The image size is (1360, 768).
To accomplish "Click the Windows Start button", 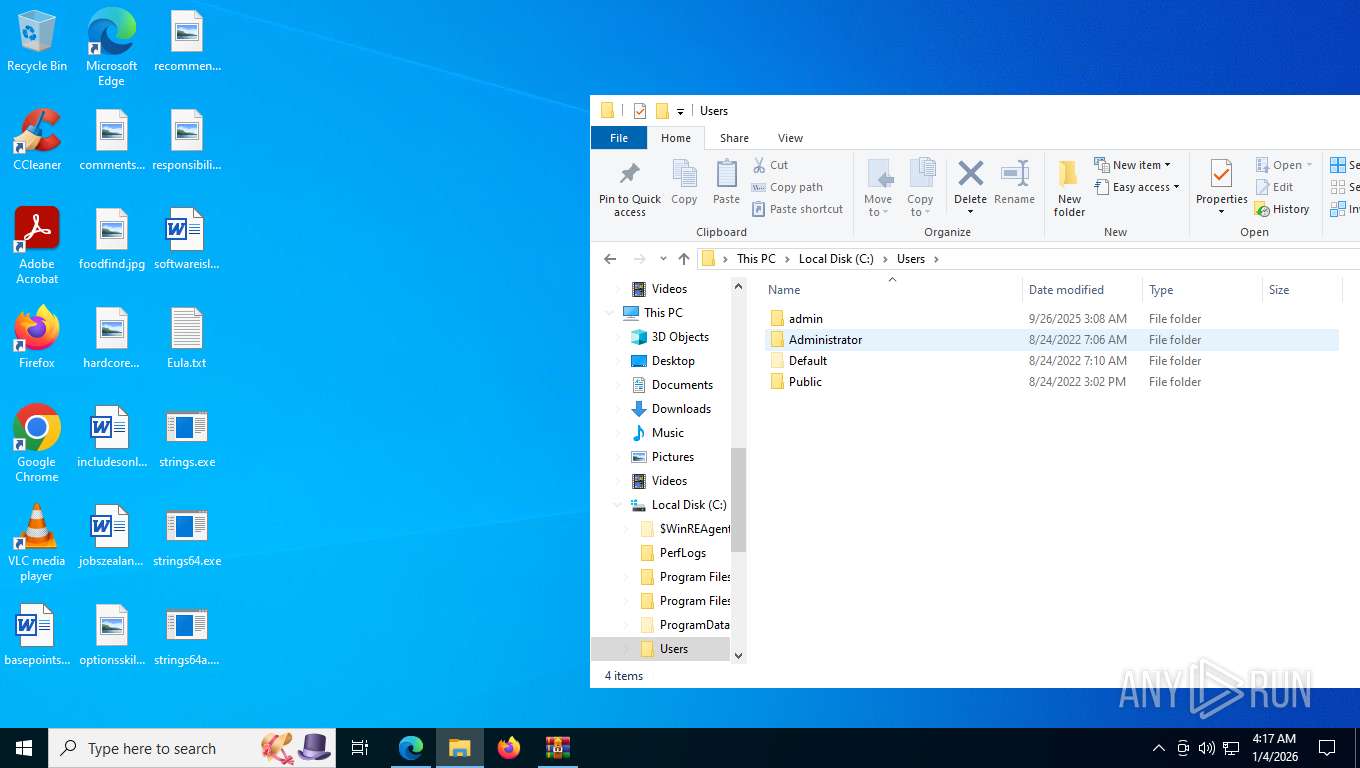I will 24,748.
